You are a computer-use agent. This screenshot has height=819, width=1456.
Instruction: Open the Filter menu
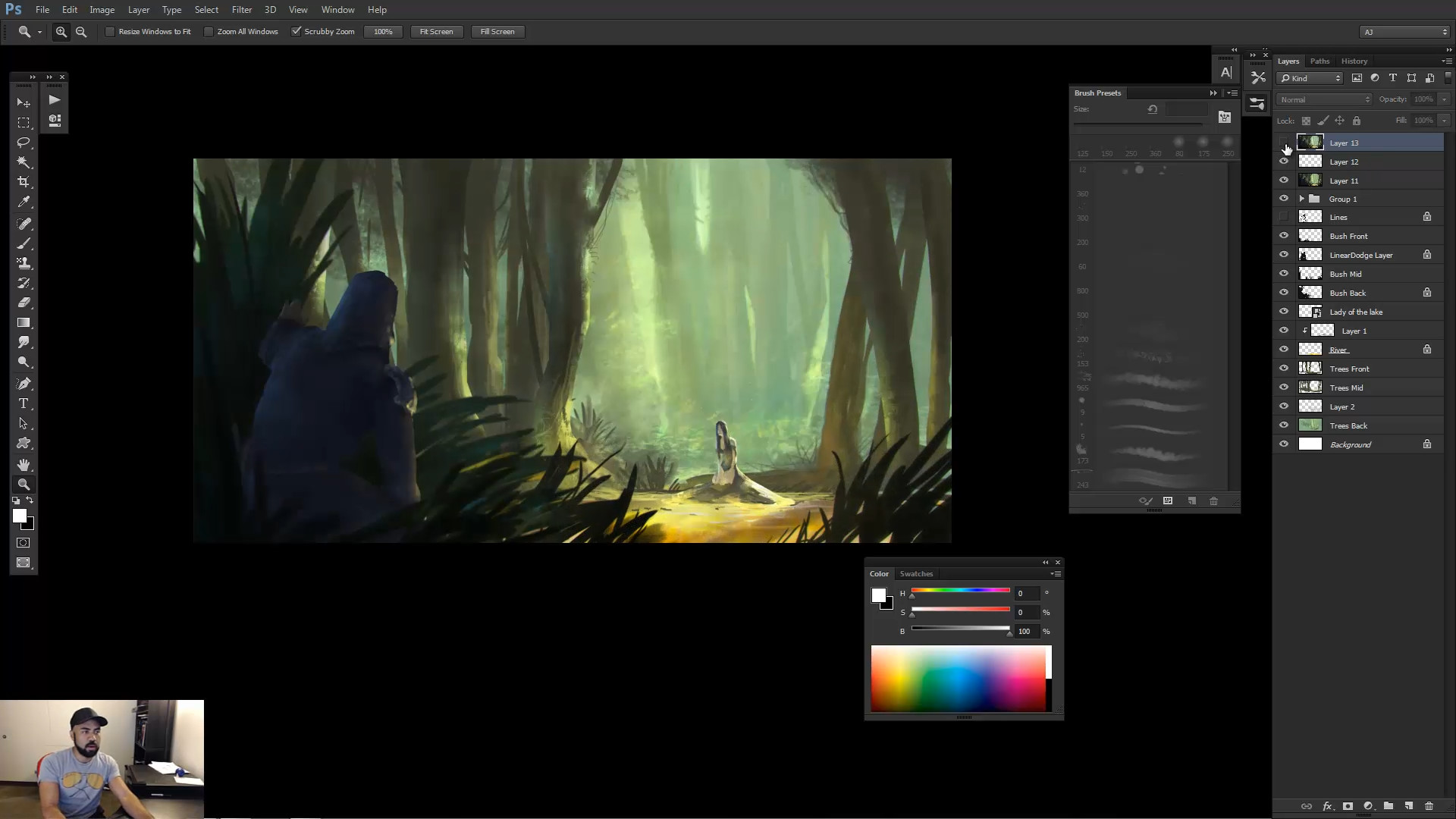(241, 10)
